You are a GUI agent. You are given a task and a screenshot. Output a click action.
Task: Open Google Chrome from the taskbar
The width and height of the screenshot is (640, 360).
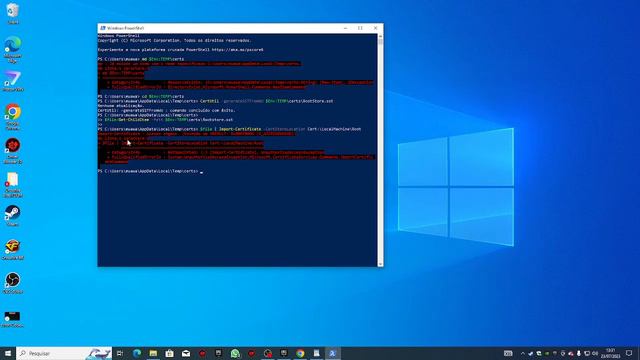point(300,353)
